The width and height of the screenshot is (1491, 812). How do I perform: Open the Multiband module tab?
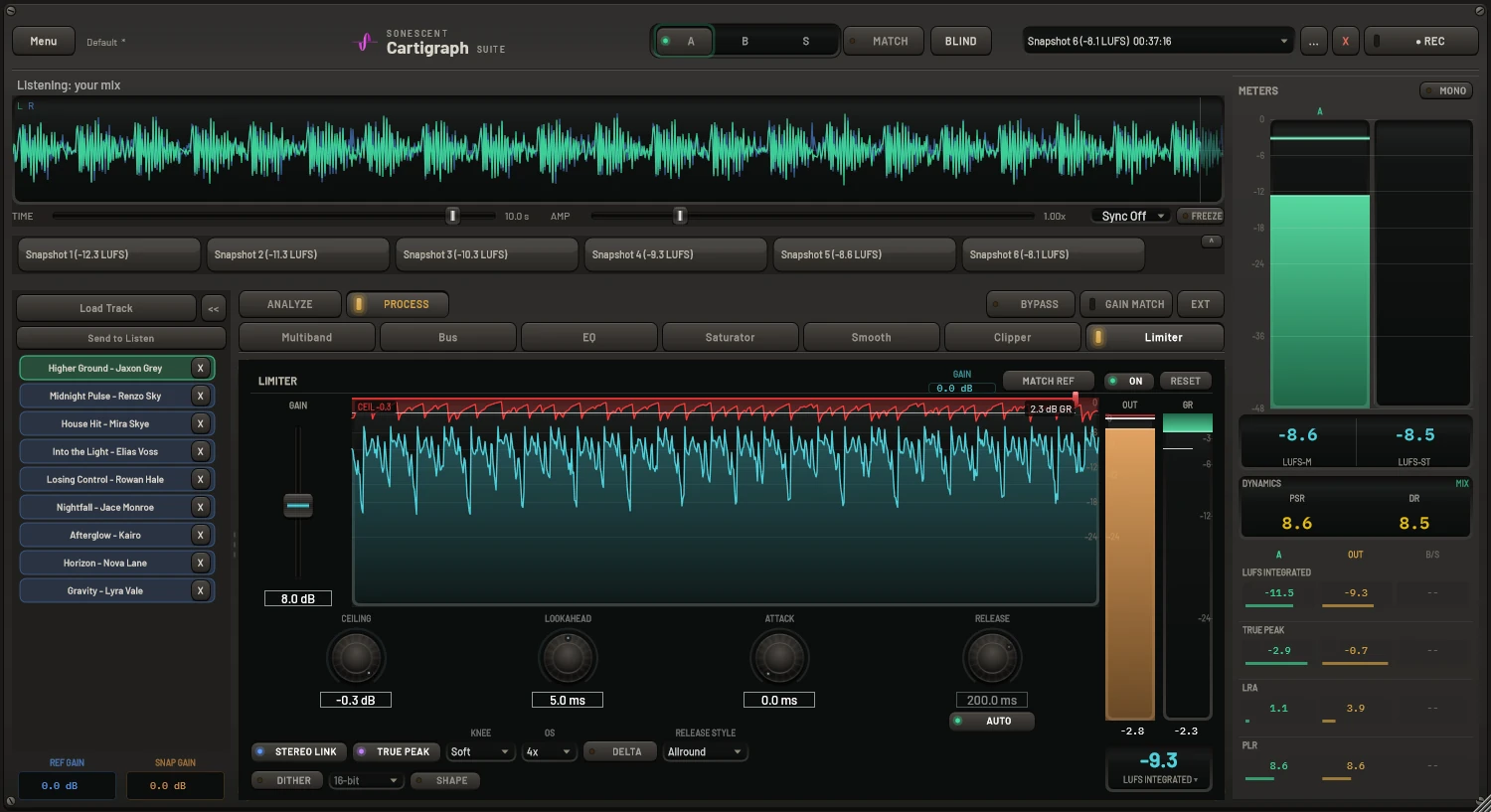307,337
